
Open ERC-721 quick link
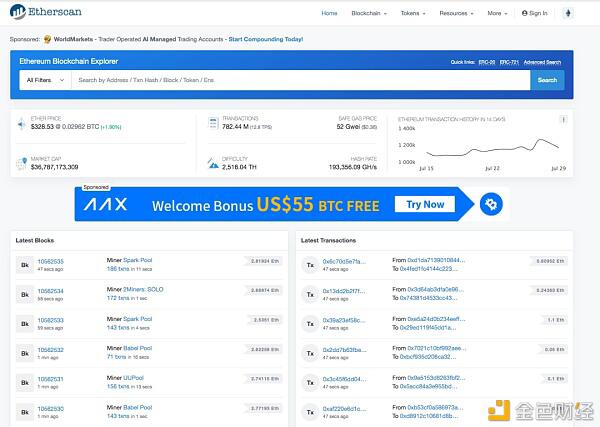pos(509,62)
